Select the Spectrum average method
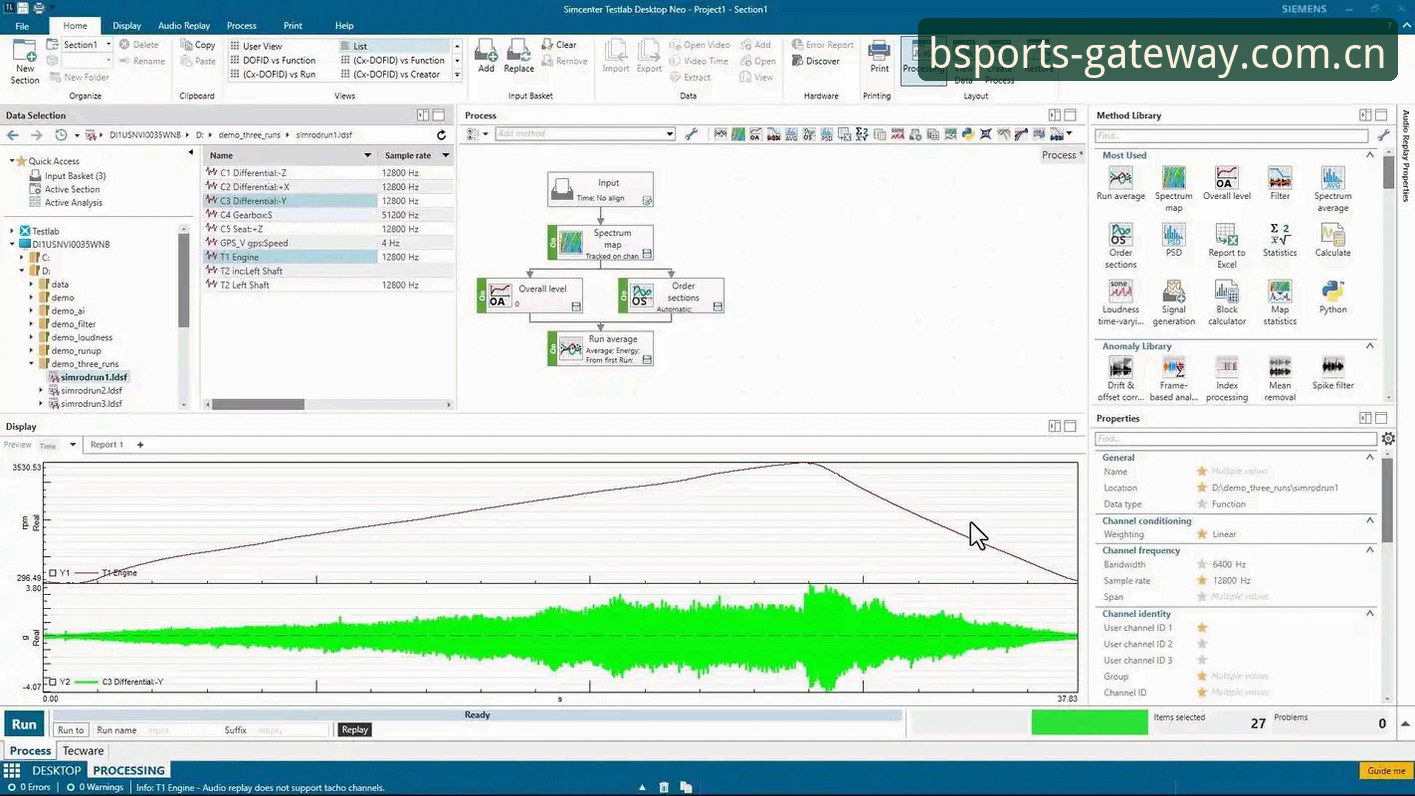Viewport: 1415px width, 796px height. click(x=1332, y=179)
